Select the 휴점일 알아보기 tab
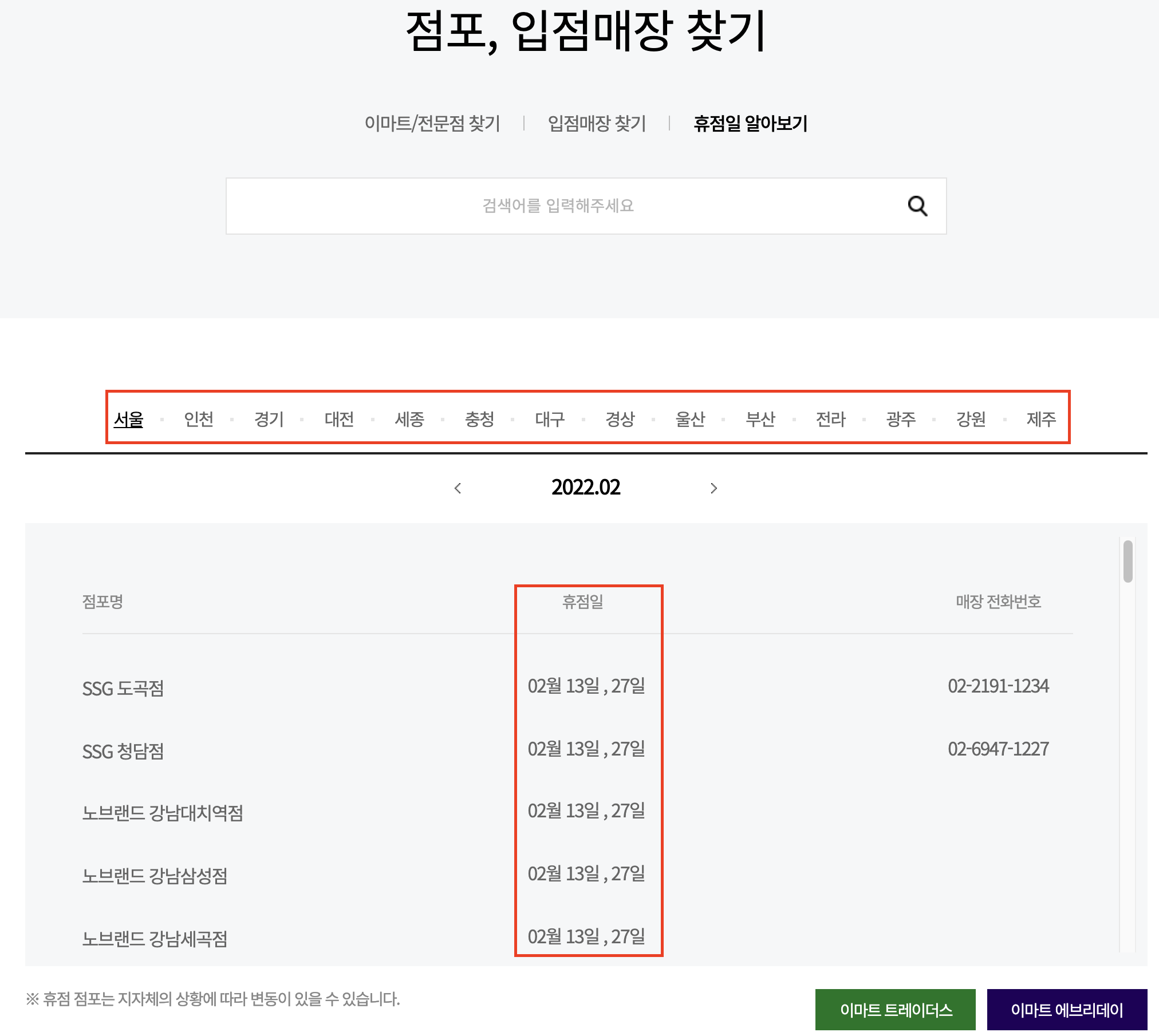Screen dimensions: 1159x1036 click(x=750, y=123)
